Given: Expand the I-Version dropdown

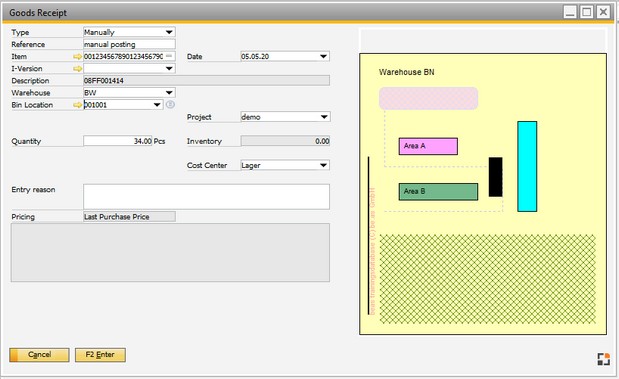Looking at the screenshot, I should click(x=169, y=69).
